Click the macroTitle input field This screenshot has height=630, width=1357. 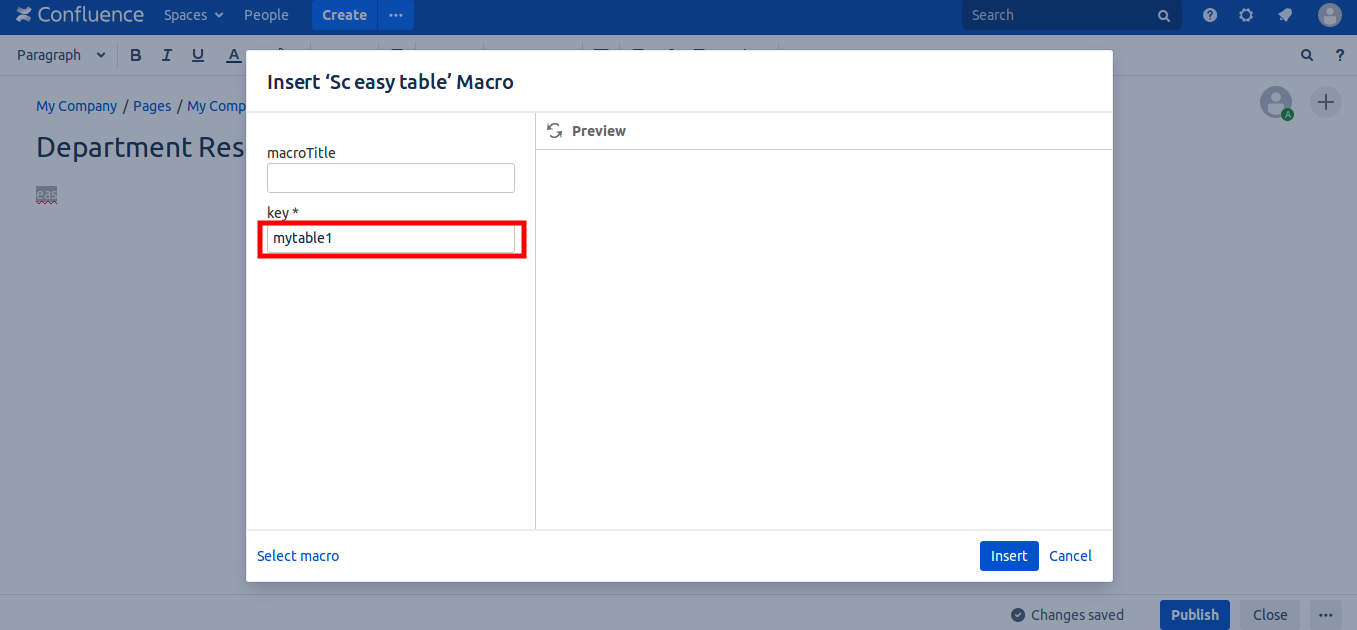point(390,178)
